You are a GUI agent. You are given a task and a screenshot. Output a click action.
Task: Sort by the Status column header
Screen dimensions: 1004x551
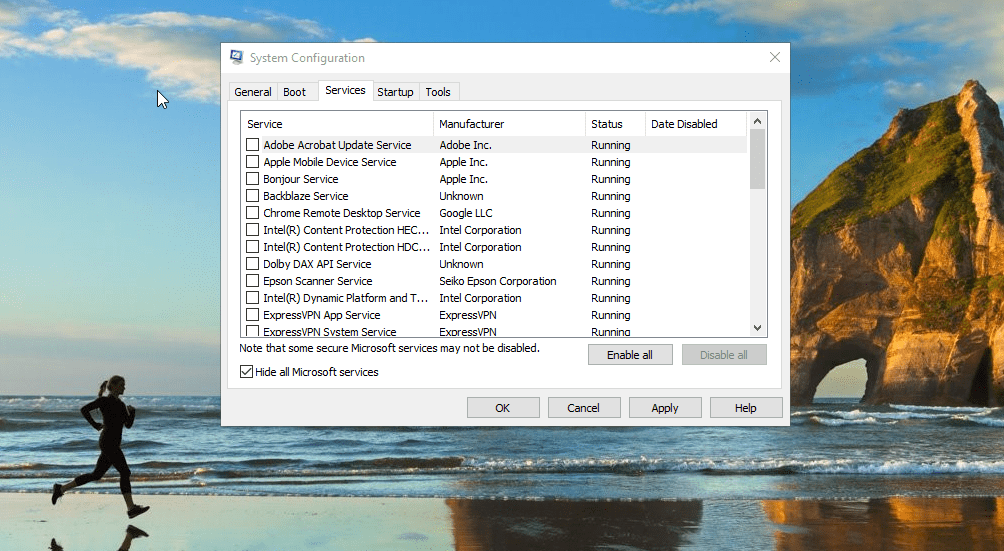[615, 124]
